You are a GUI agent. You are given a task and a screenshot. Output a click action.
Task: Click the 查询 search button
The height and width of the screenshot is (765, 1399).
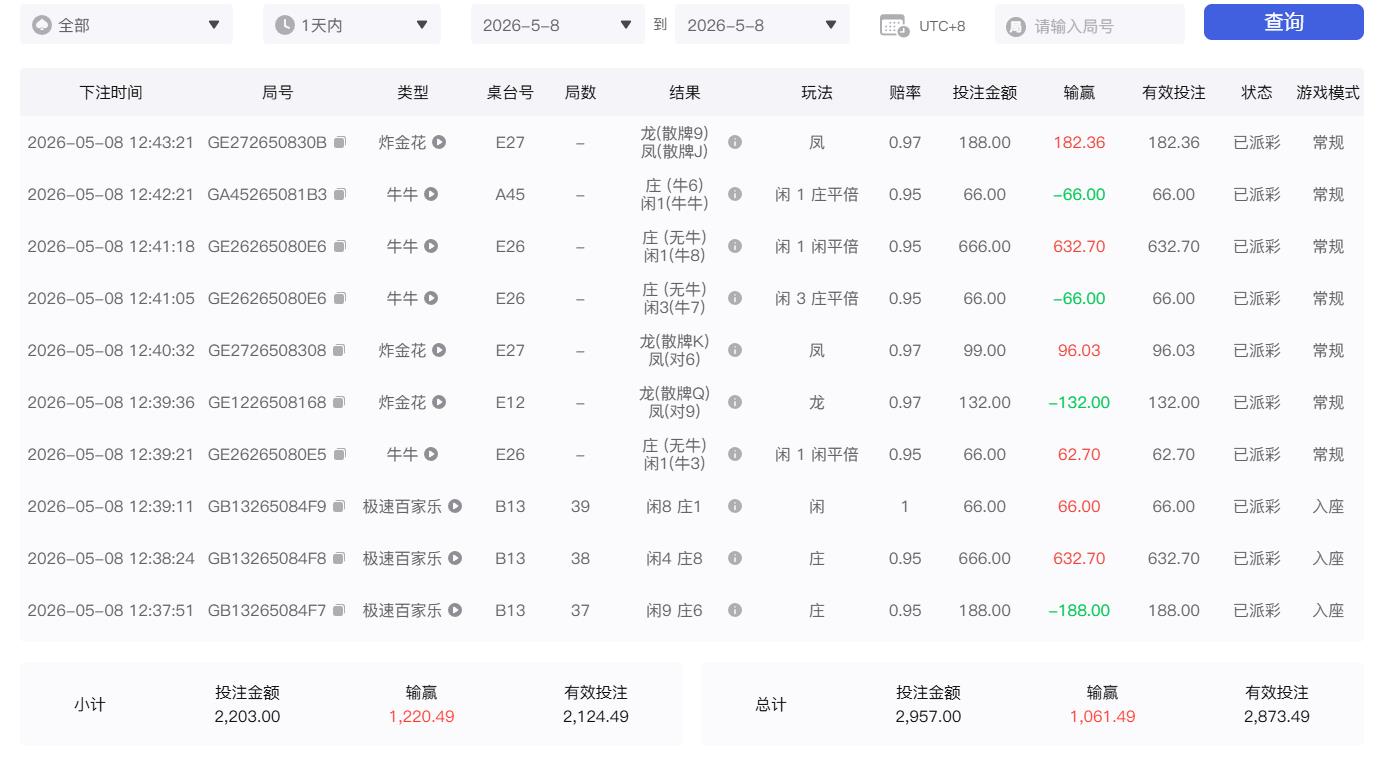1284,22
